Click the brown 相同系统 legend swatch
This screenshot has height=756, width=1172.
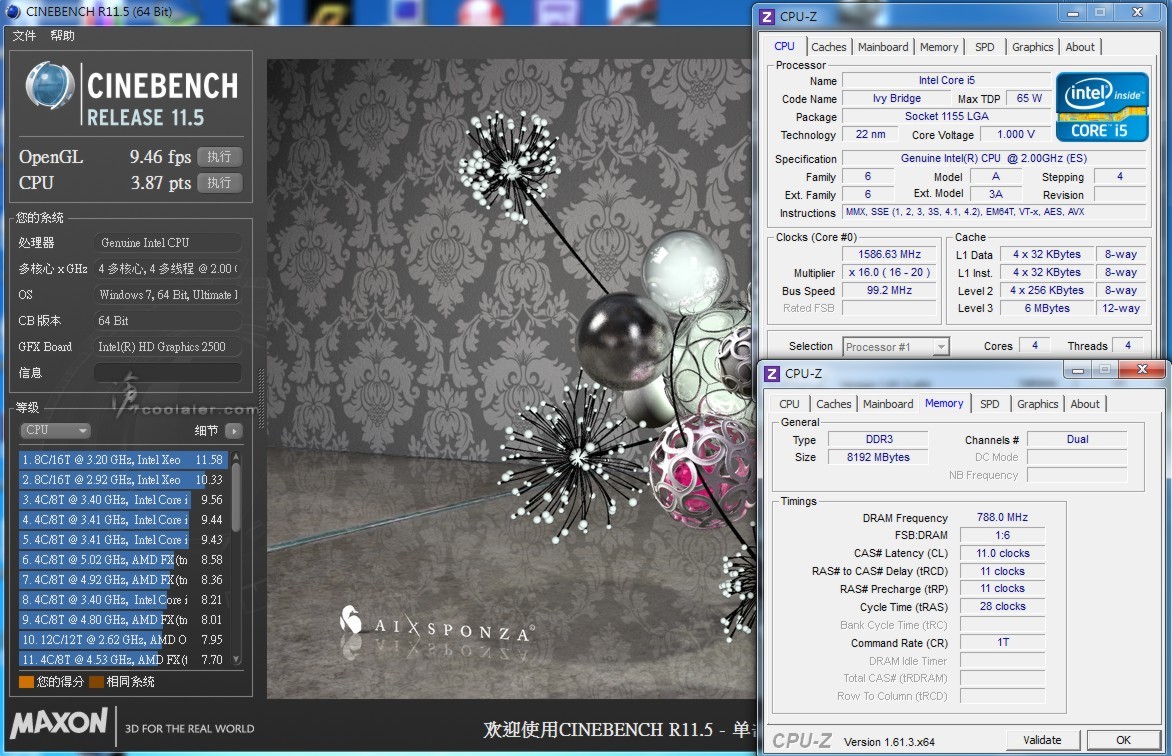tap(96, 682)
